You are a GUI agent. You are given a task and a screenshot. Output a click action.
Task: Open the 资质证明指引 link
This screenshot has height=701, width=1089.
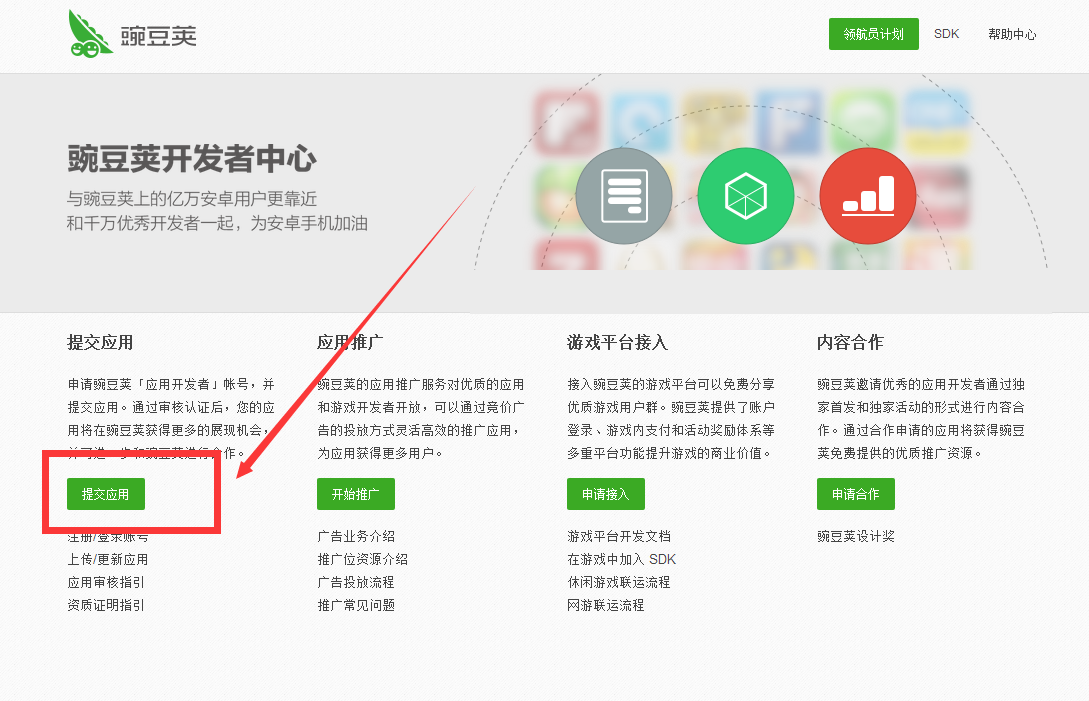click(106, 605)
